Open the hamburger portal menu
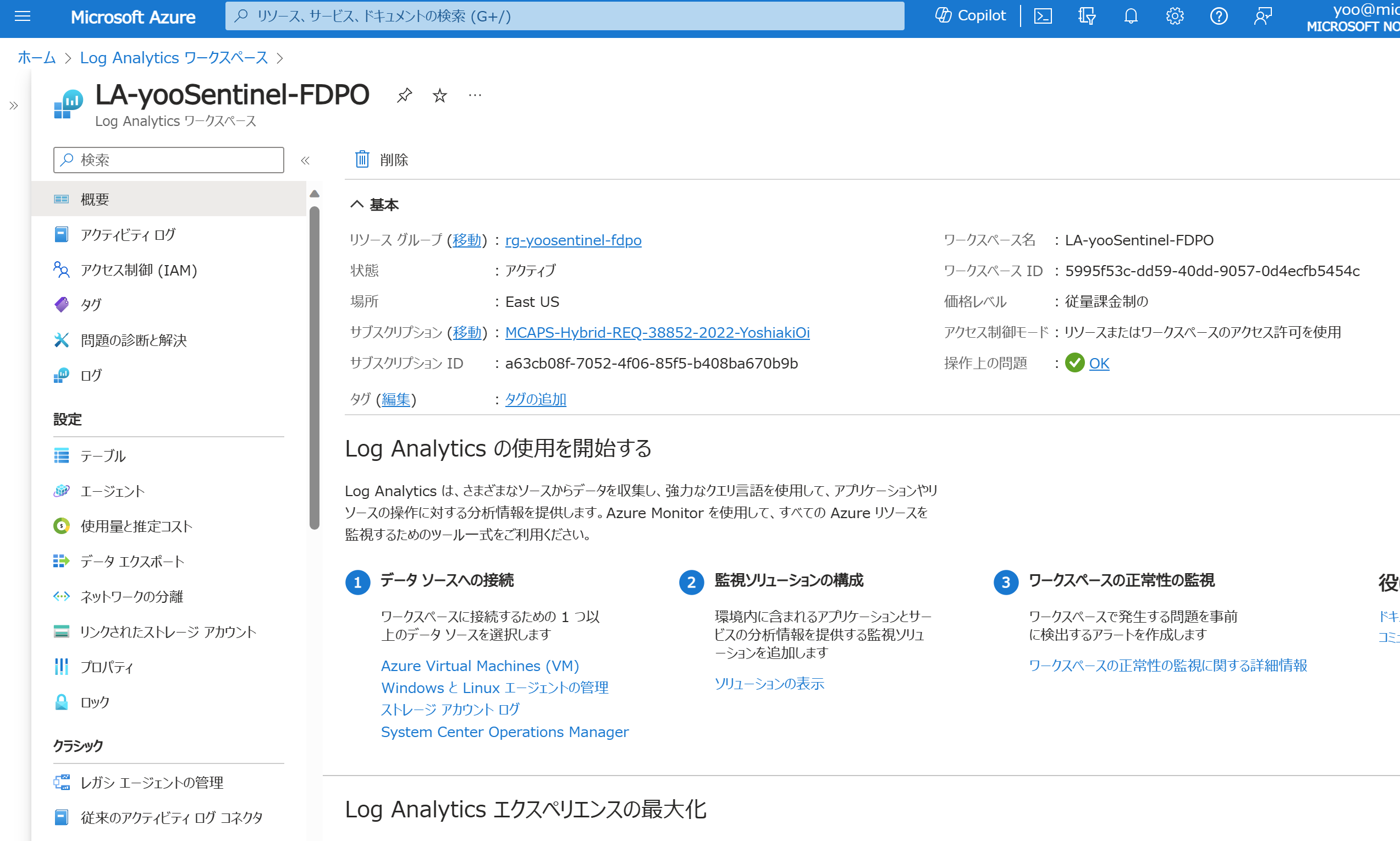Screen dimensions: 1400x841 click(23, 16)
